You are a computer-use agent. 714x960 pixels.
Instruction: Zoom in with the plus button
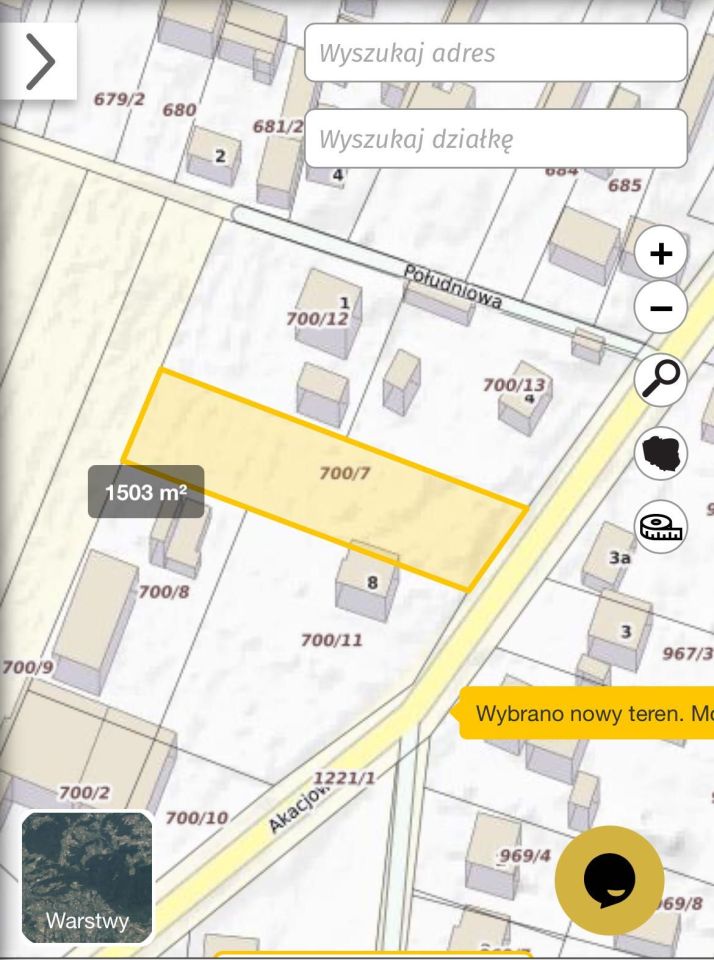coord(661,252)
